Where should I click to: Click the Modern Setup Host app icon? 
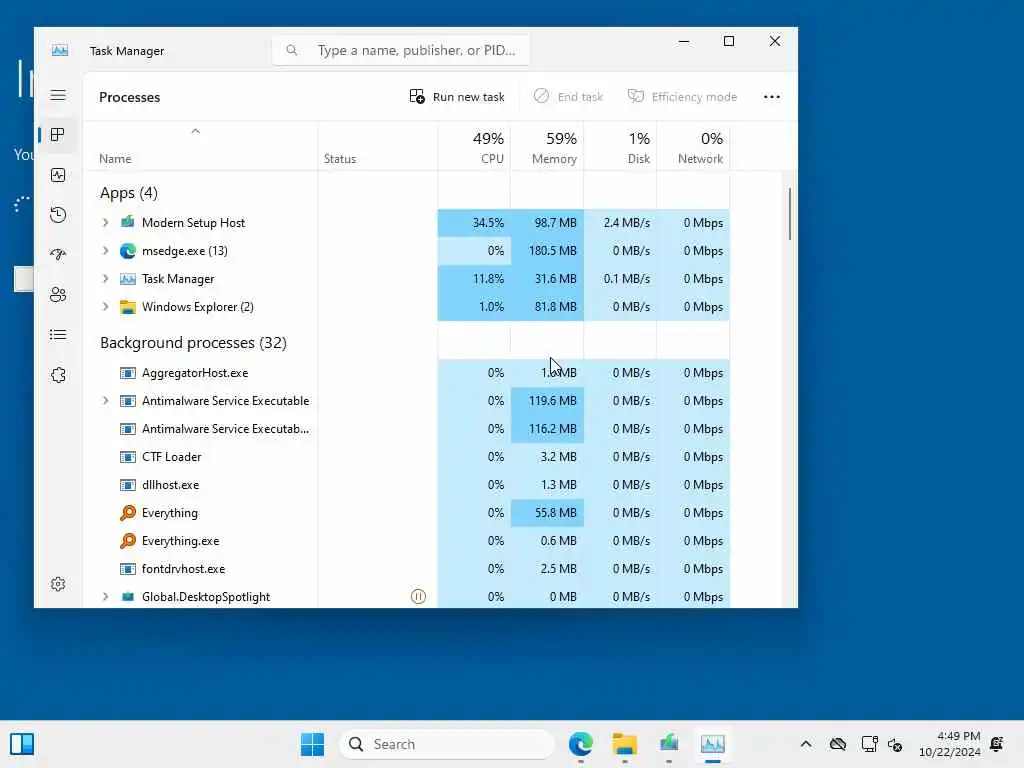(128, 222)
